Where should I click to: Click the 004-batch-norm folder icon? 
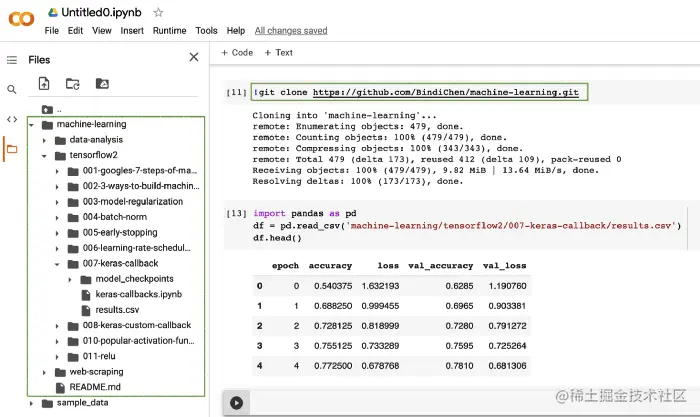point(73,217)
